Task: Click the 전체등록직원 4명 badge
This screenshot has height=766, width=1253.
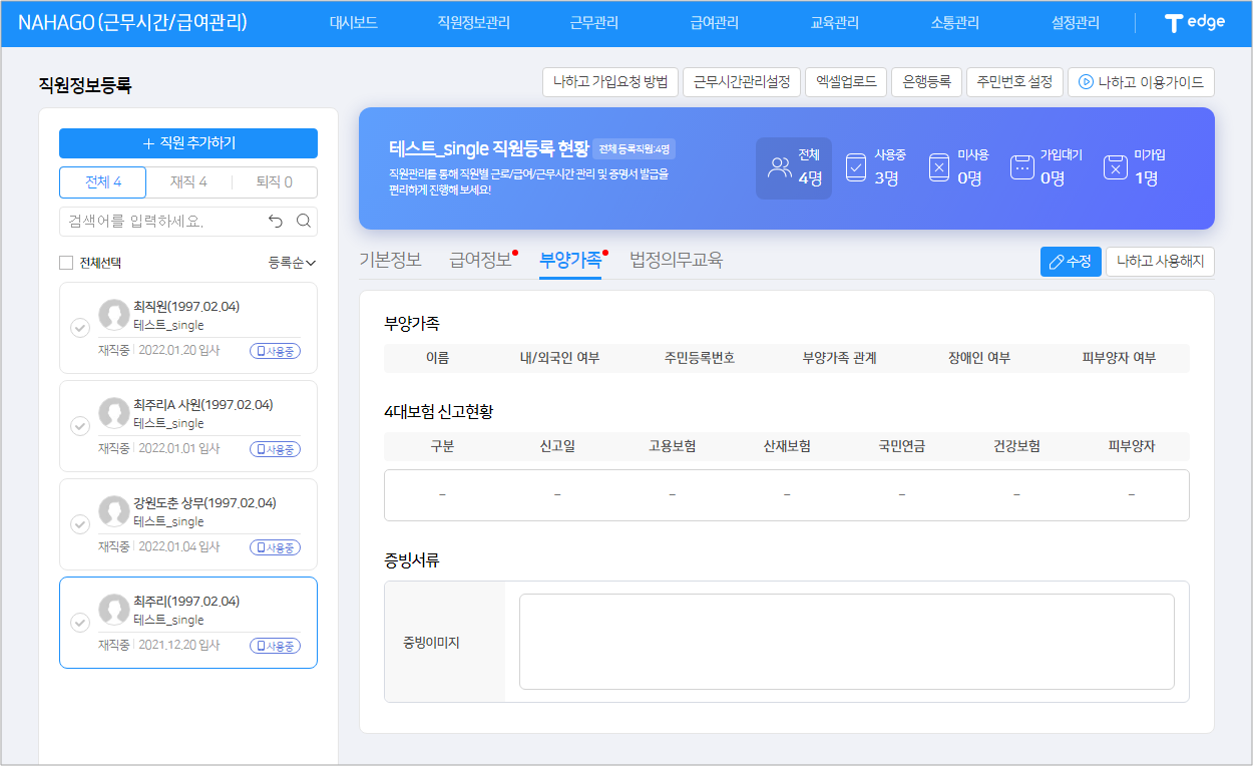Action: coord(634,149)
